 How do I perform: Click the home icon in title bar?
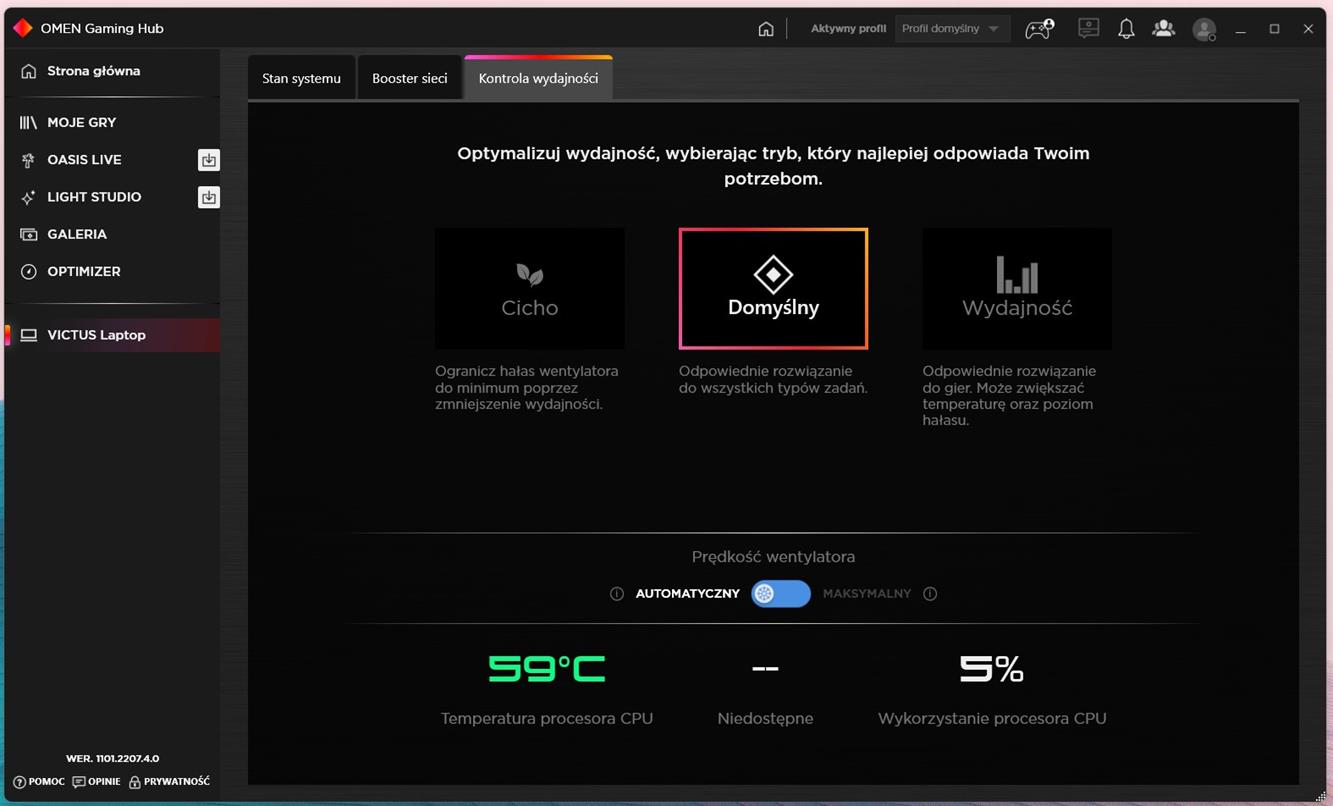[766, 29]
